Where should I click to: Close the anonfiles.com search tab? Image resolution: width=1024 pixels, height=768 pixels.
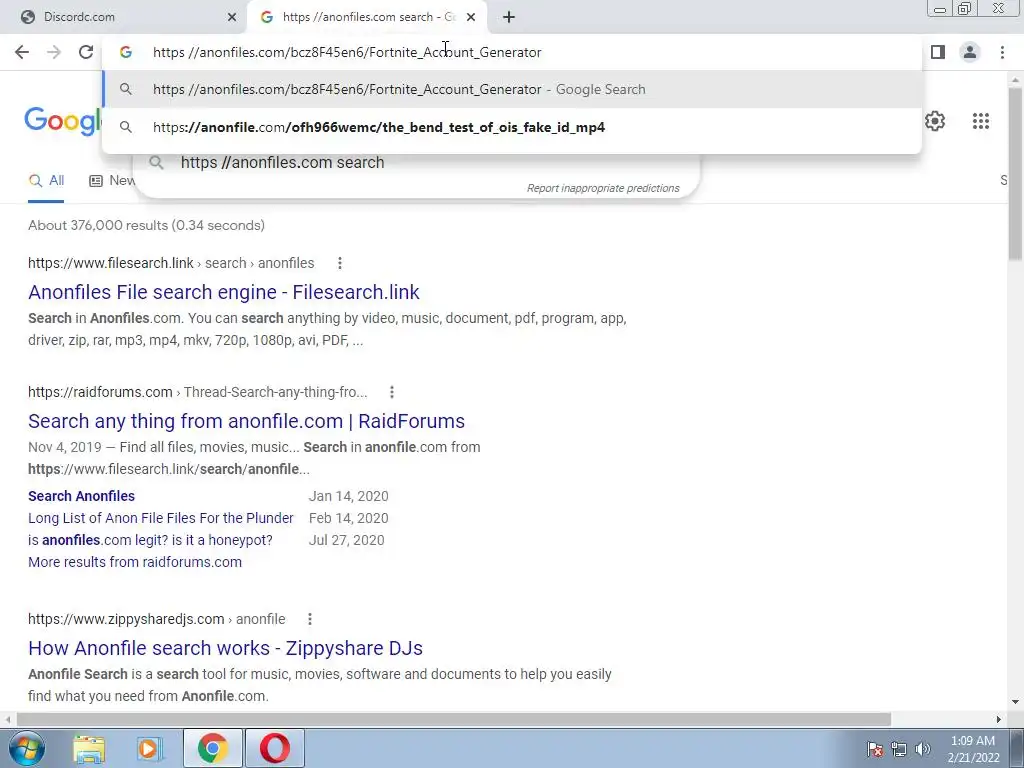tap(471, 17)
